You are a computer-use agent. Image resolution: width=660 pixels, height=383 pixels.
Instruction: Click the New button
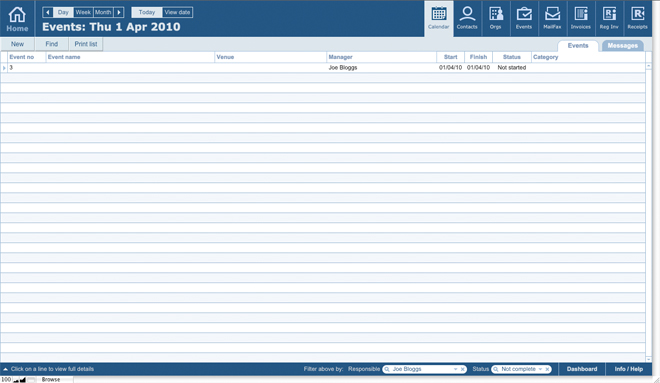tap(17, 44)
